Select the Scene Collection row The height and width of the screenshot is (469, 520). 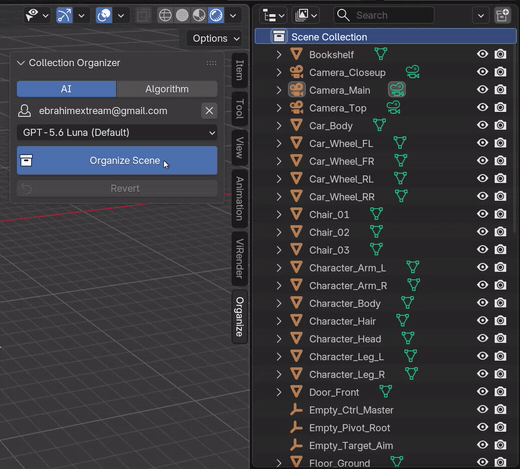tap(385, 36)
